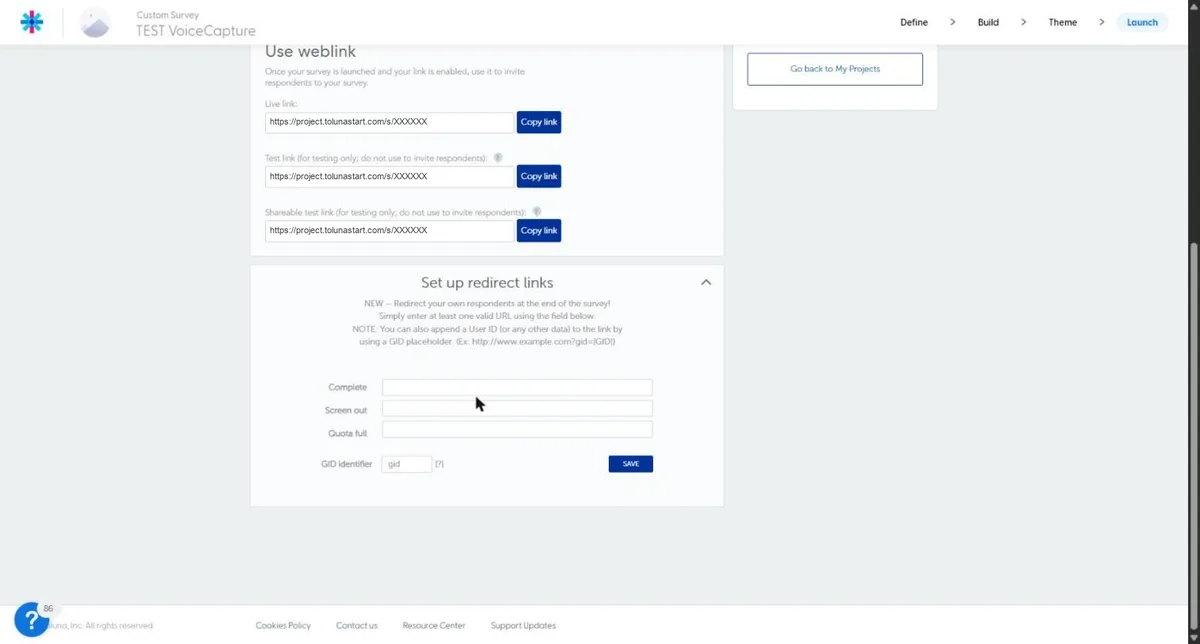Screen dimensions: 1200x644
Task: Click the Screen out redirect URL field
Action: (x=517, y=409)
